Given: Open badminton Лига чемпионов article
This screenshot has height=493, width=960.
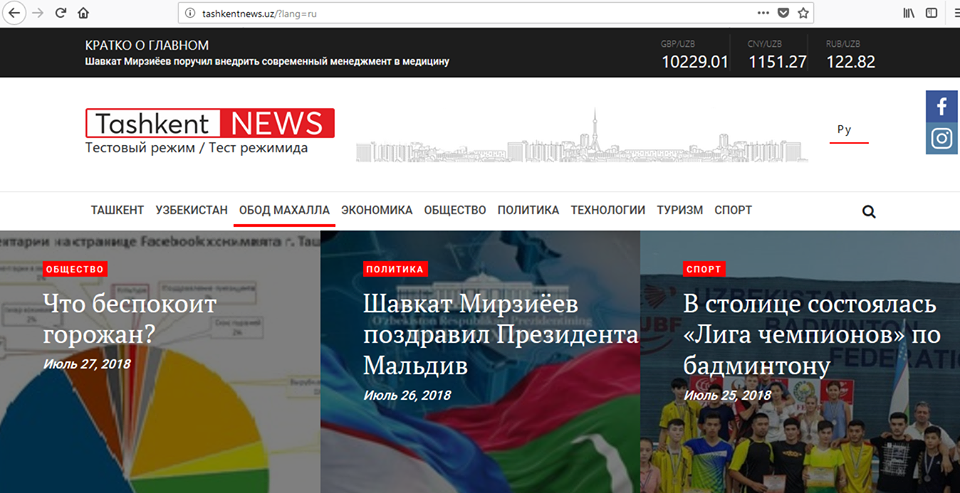Looking at the screenshot, I should (811, 335).
